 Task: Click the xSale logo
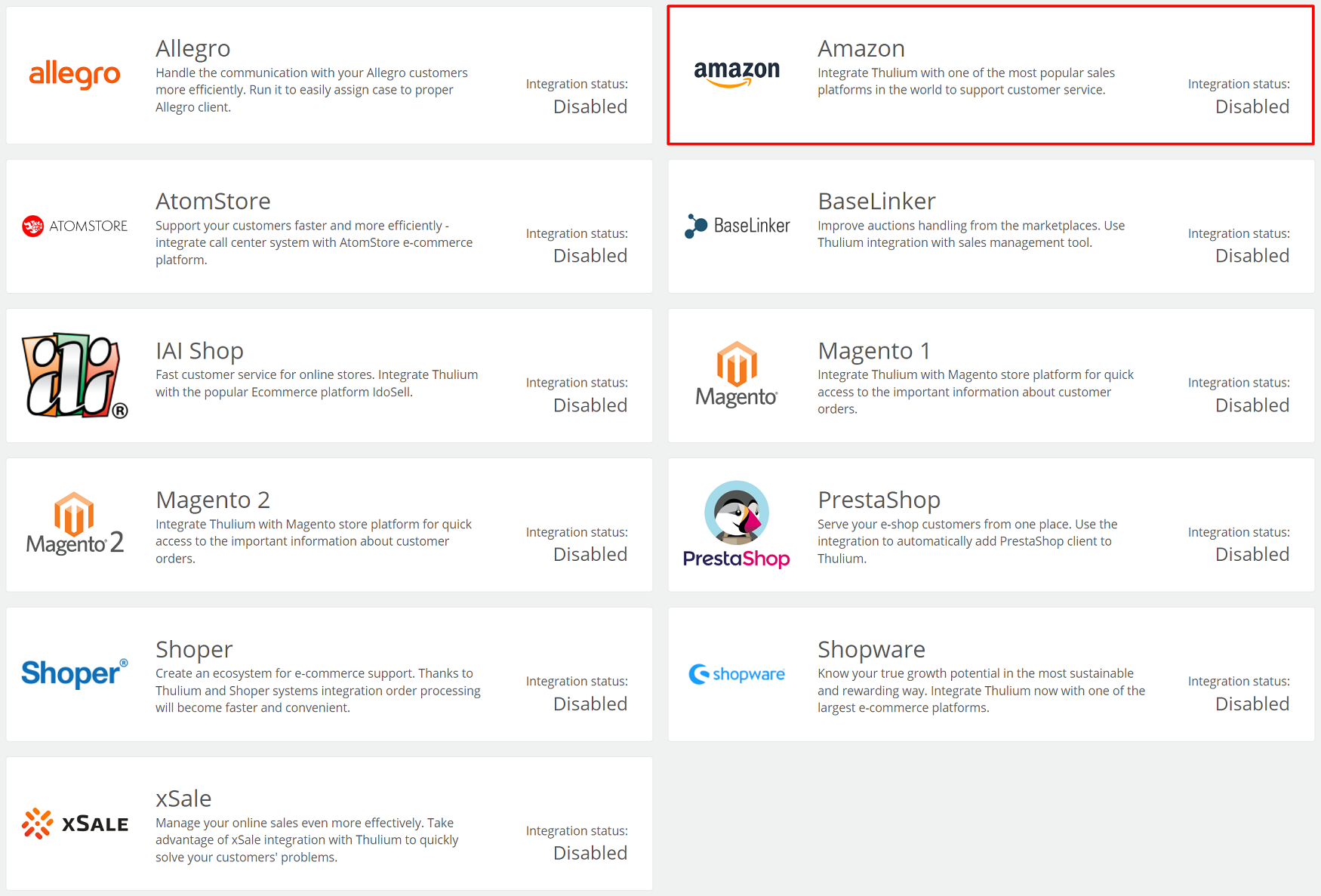click(x=75, y=824)
